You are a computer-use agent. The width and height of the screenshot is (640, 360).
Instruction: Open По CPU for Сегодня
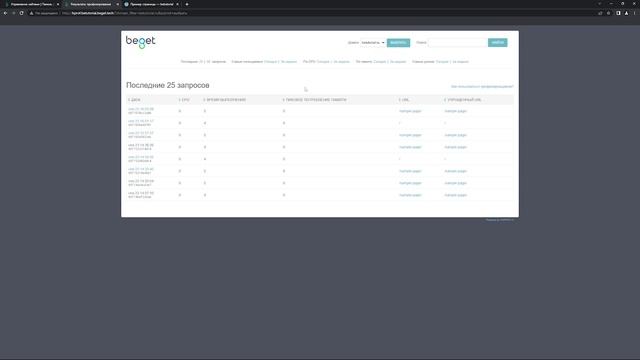click(x=323, y=62)
